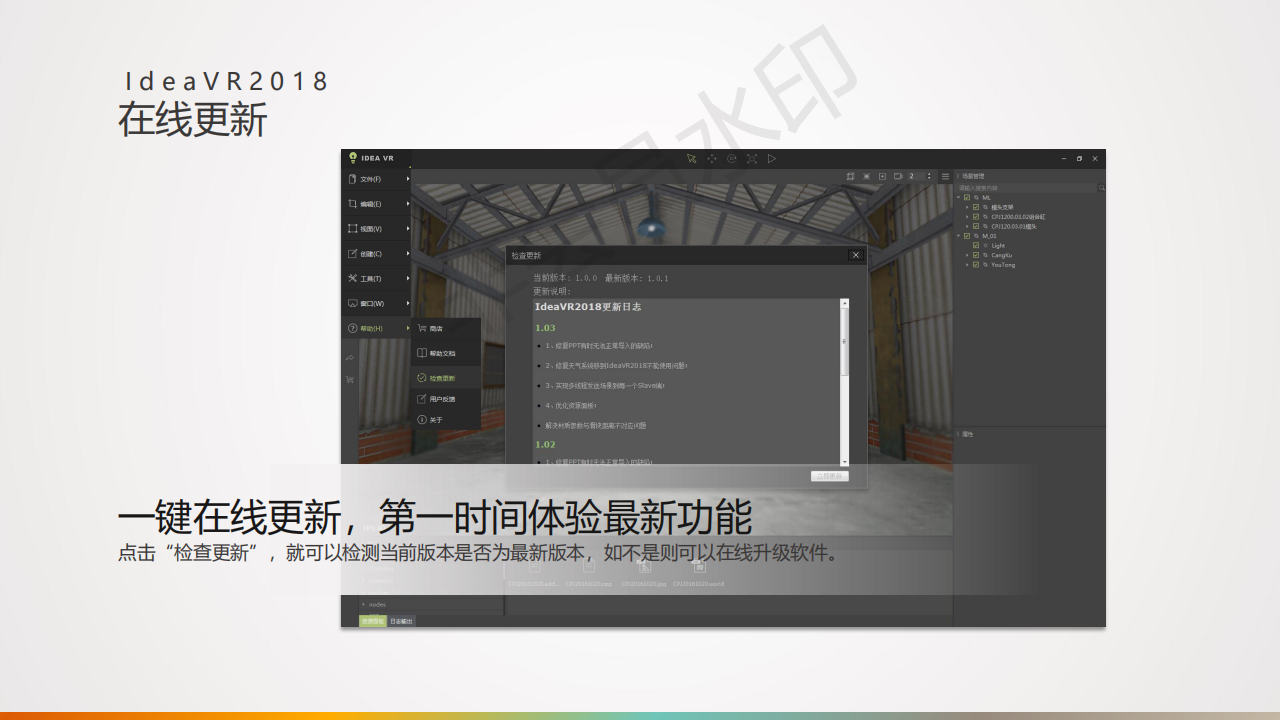
Task: Select the Light item in scene tree
Action: tap(998, 246)
